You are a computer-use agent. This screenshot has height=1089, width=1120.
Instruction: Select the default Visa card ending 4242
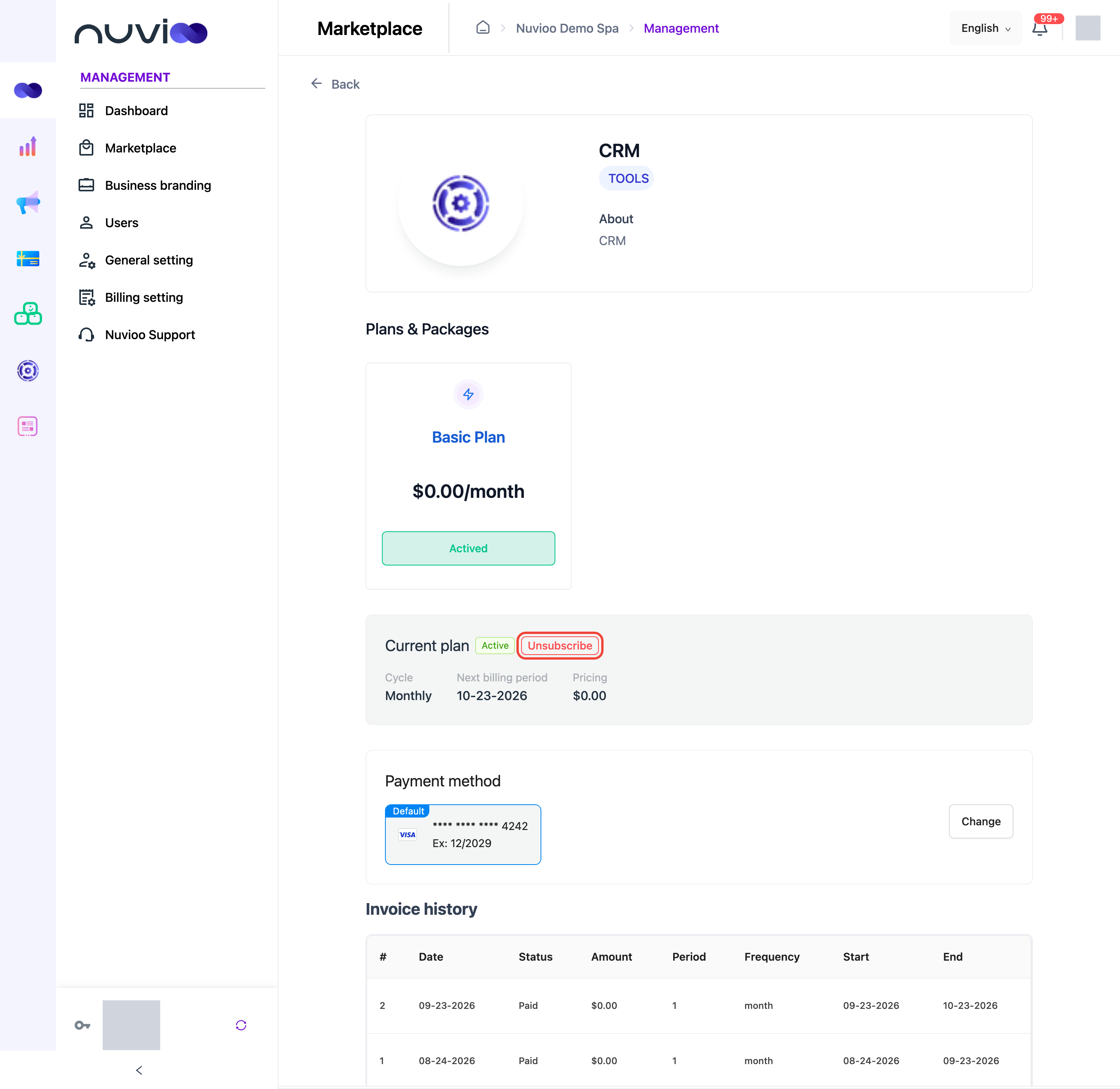[463, 835]
